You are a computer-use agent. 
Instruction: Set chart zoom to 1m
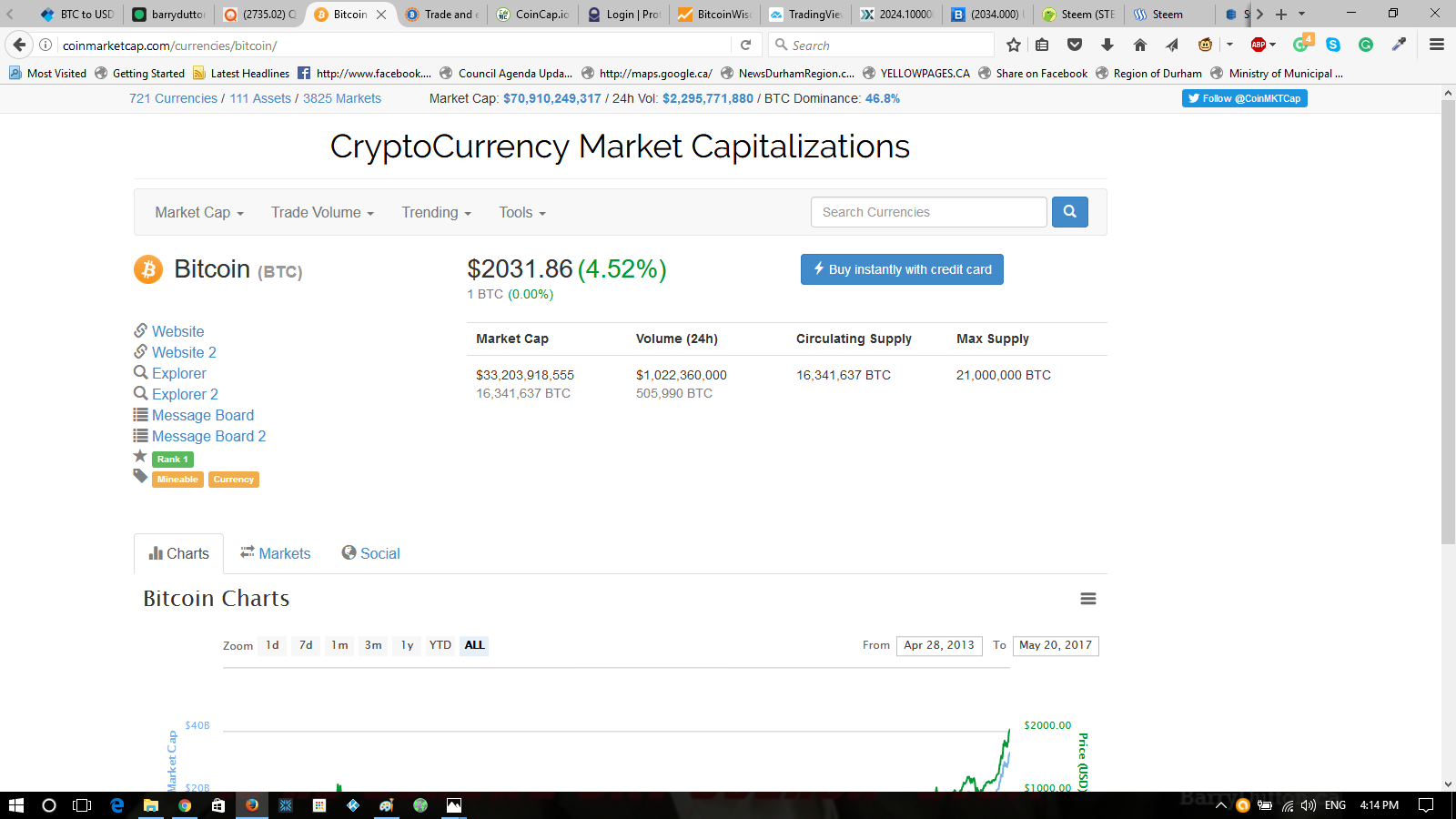(x=339, y=645)
